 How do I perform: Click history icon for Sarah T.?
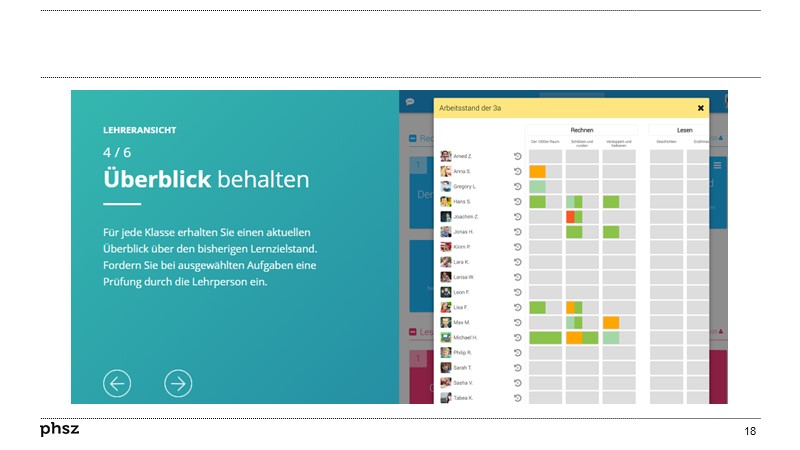point(517,368)
